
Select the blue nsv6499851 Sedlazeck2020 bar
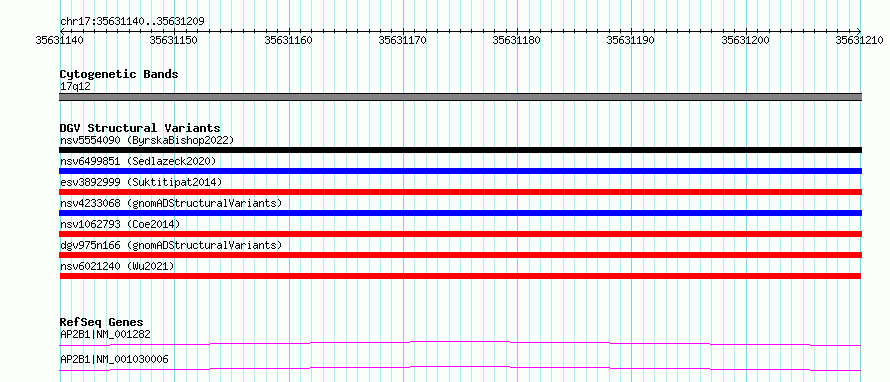(x=460, y=171)
